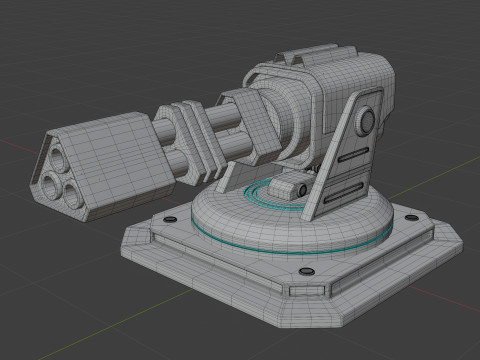The width and height of the screenshot is (480, 360).
Task: Select the small rectangular panel on platform front
Action: pos(307,291)
